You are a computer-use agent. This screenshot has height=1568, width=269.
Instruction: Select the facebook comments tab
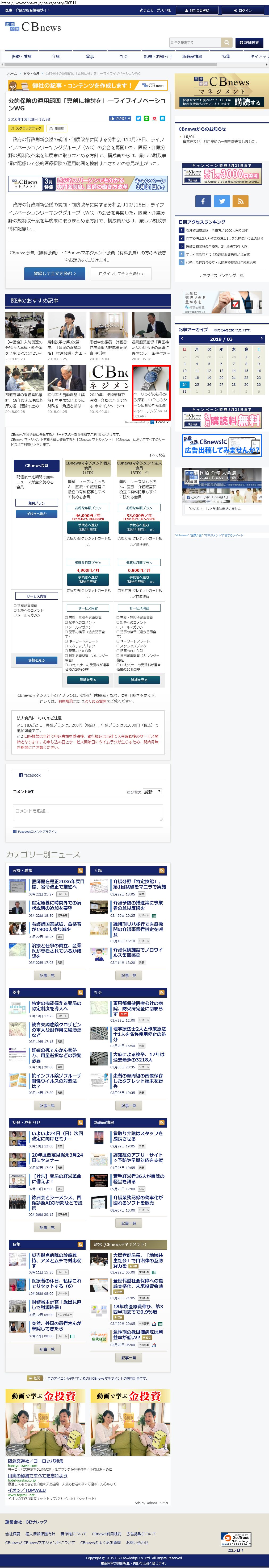coord(30,775)
